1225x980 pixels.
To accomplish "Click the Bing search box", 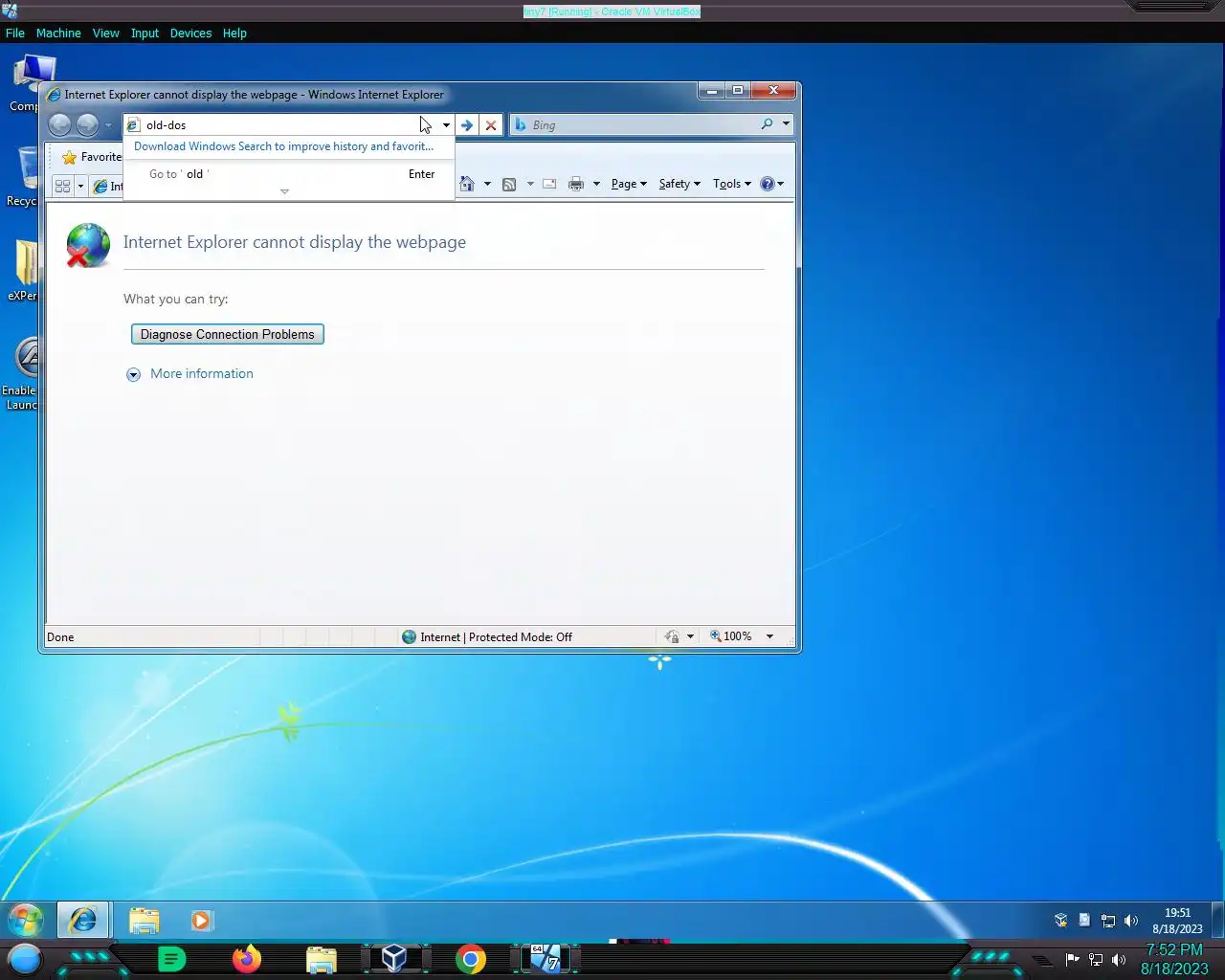I will [643, 124].
